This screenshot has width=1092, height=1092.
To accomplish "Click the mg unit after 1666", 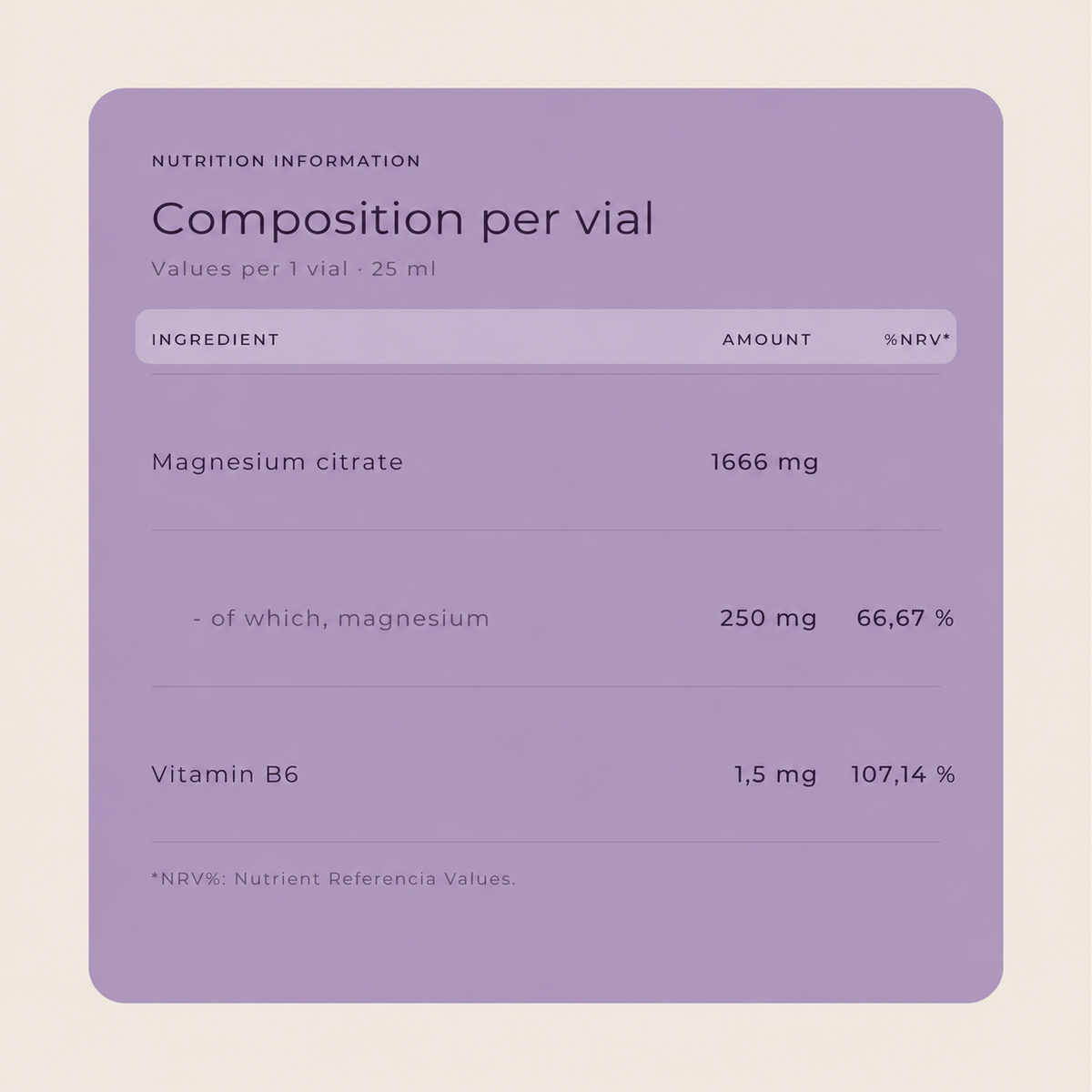I will 798,464.
